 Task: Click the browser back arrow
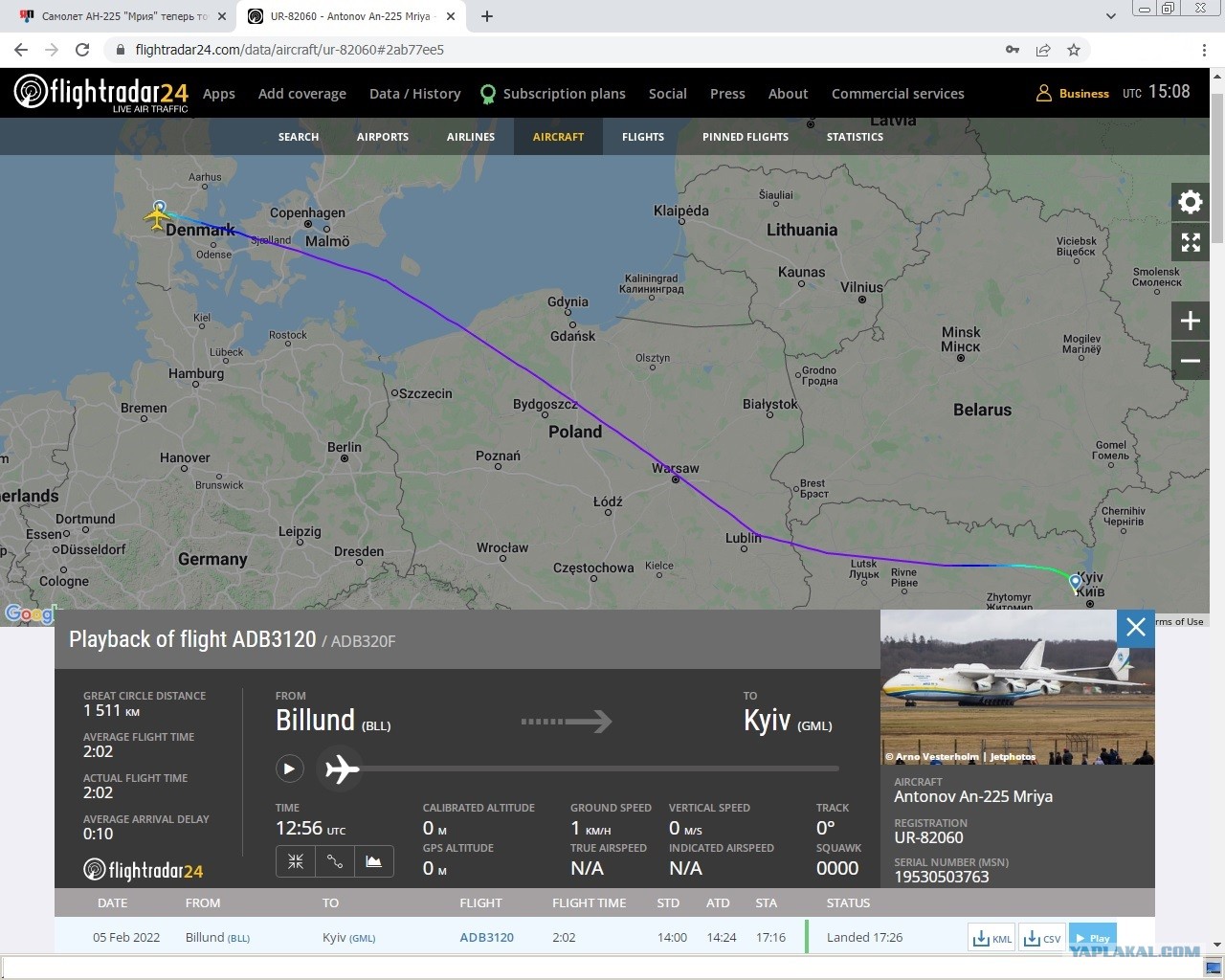point(21,50)
